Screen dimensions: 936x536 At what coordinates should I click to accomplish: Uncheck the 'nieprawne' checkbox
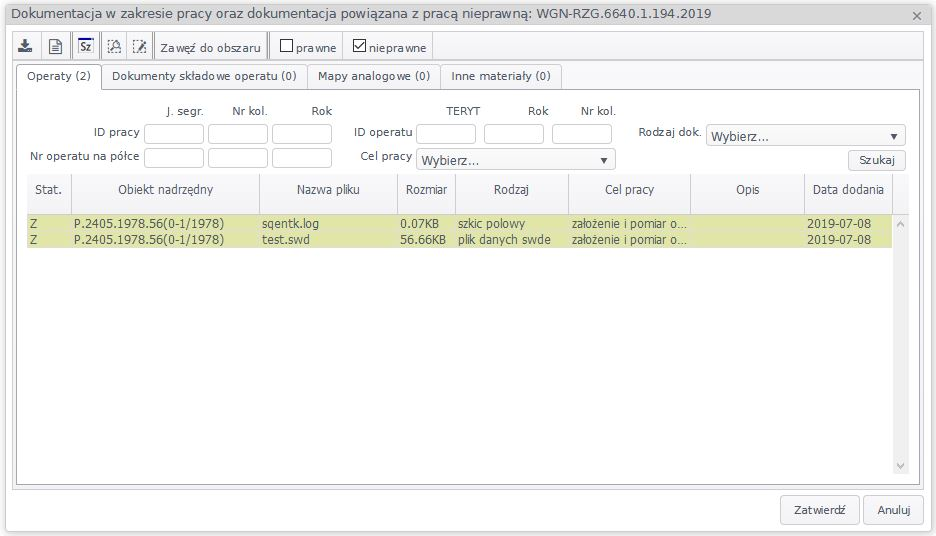point(360,46)
